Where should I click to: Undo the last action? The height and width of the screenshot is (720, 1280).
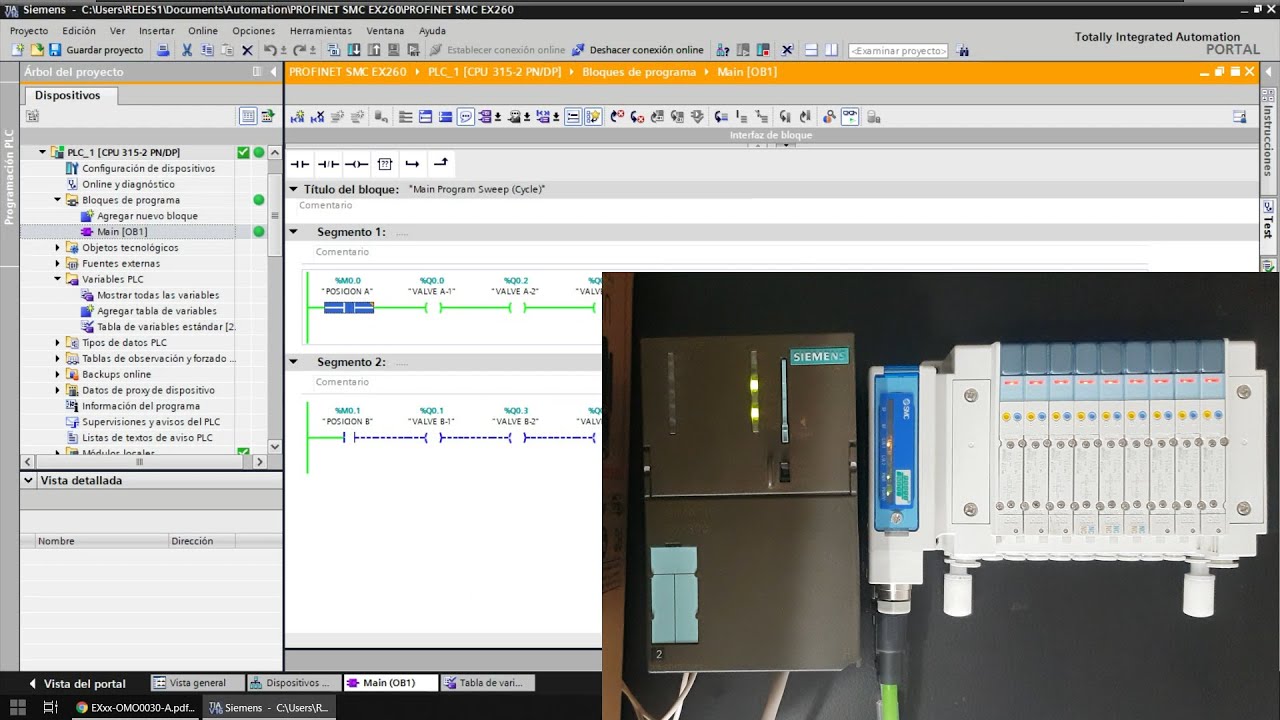point(270,50)
